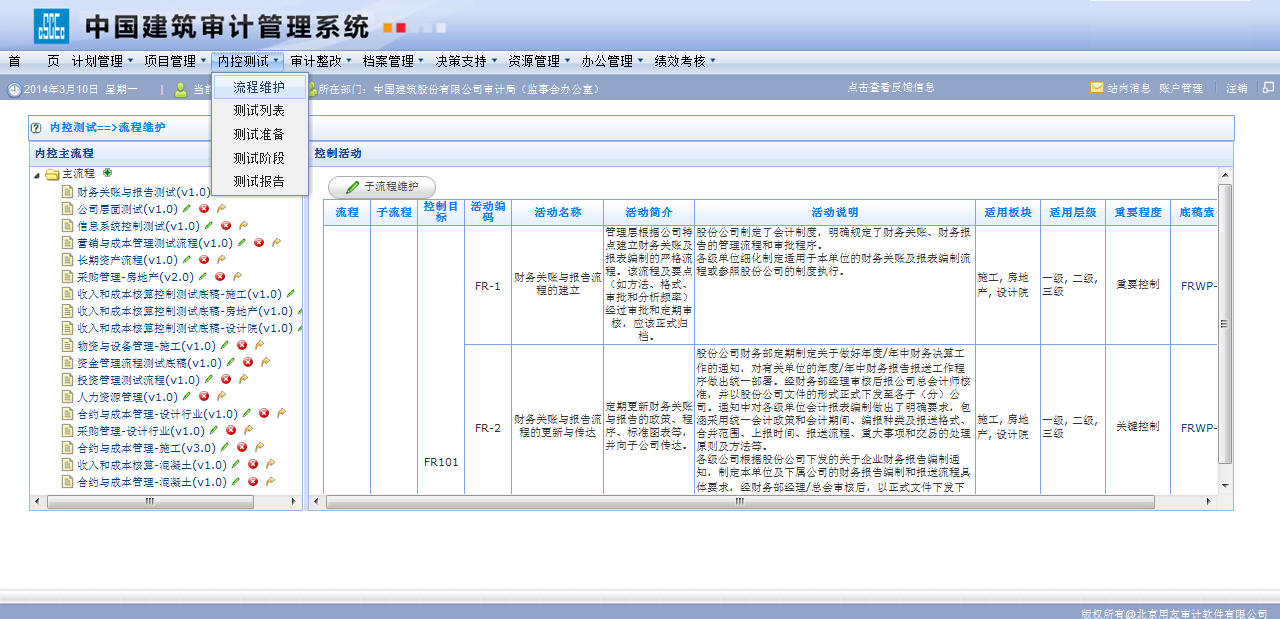Select 测试列表 from the open menu
1280x619 pixels.
259,111
